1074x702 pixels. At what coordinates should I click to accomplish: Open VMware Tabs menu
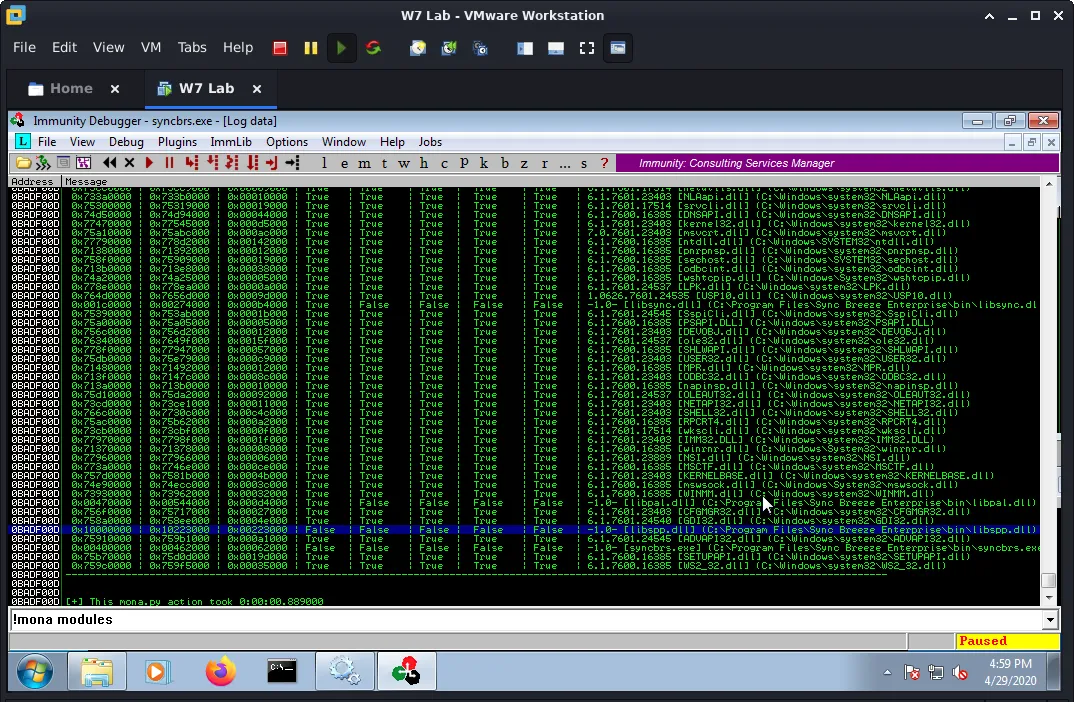(x=192, y=47)
